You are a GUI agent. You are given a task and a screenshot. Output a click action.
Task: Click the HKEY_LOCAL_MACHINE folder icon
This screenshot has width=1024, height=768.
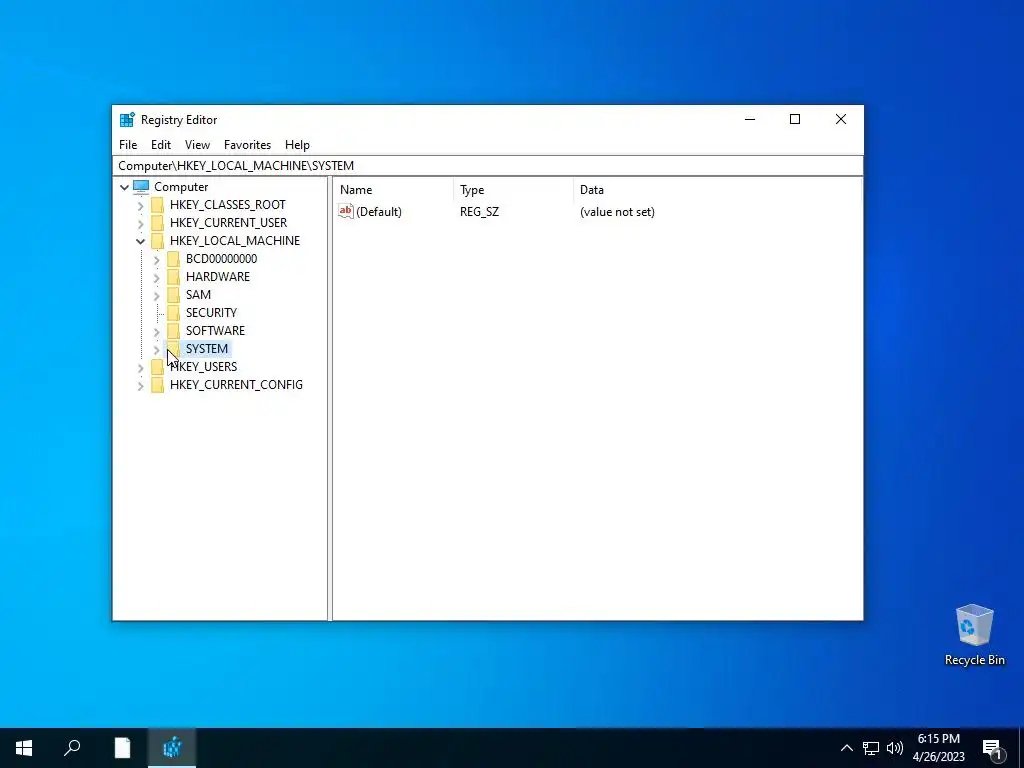coord(157,241)
